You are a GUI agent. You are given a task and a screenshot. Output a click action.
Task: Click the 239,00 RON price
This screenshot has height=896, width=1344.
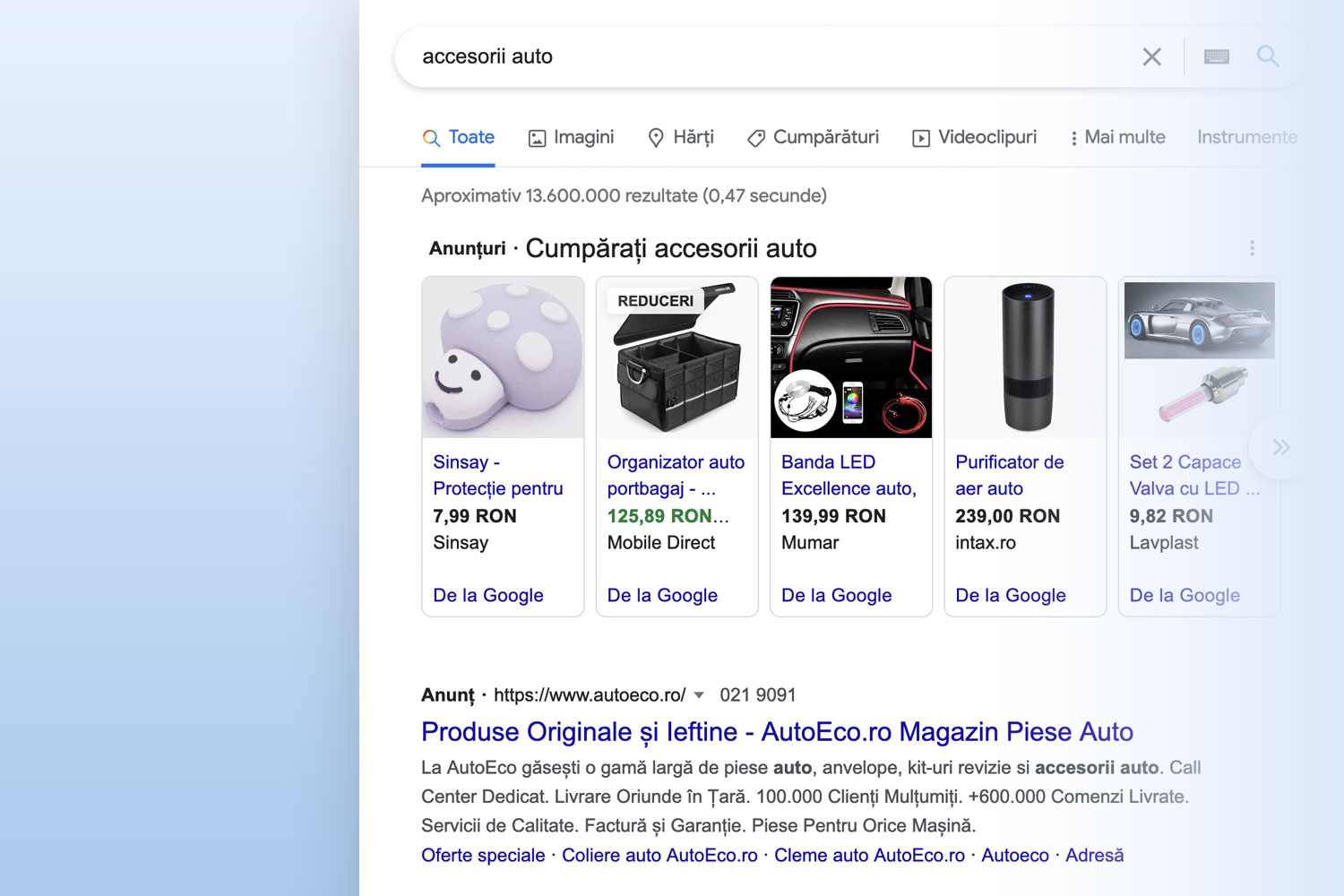[x=1007, y=516]
